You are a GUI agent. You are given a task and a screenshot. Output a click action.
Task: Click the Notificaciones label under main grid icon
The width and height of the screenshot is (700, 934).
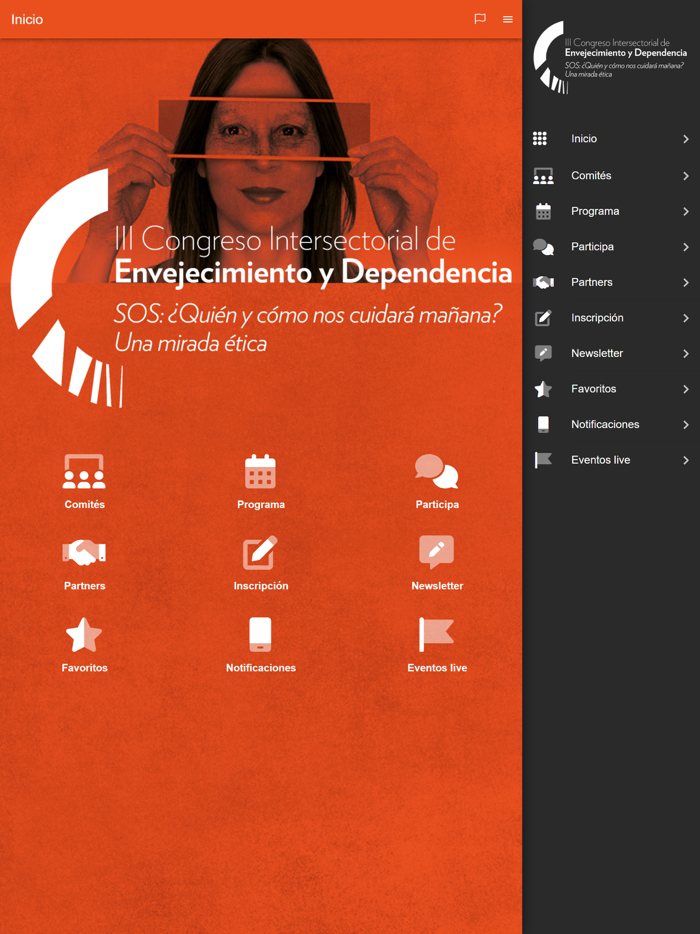[x=261, y=668]
